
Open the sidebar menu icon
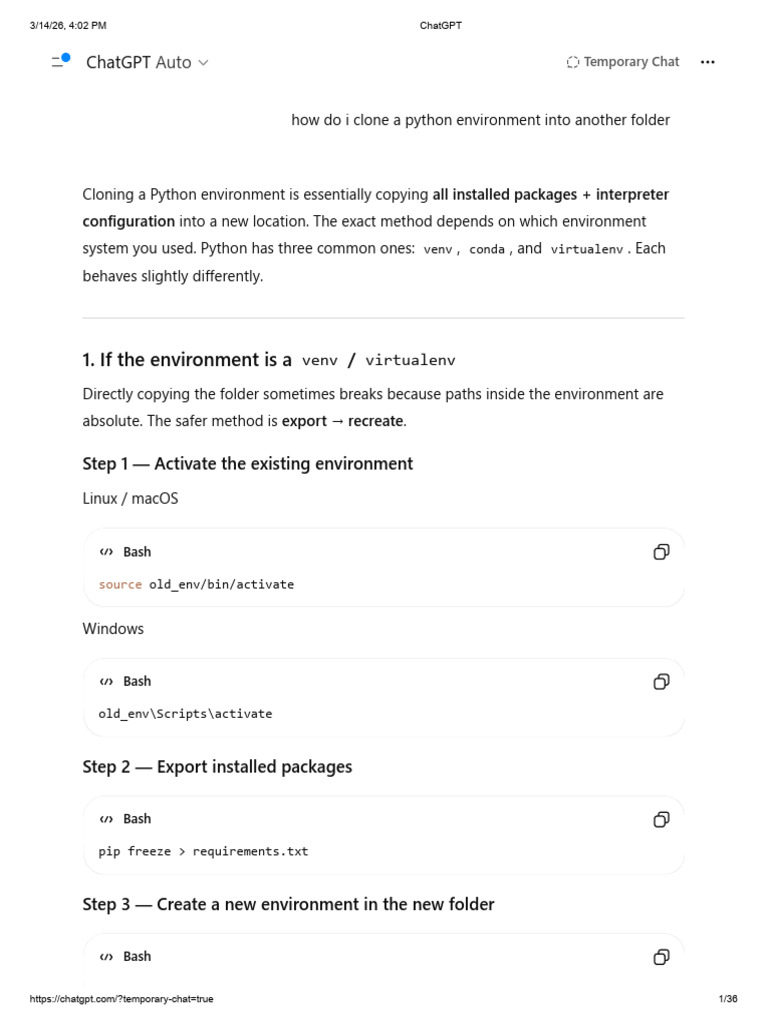[x=60, y=62]
